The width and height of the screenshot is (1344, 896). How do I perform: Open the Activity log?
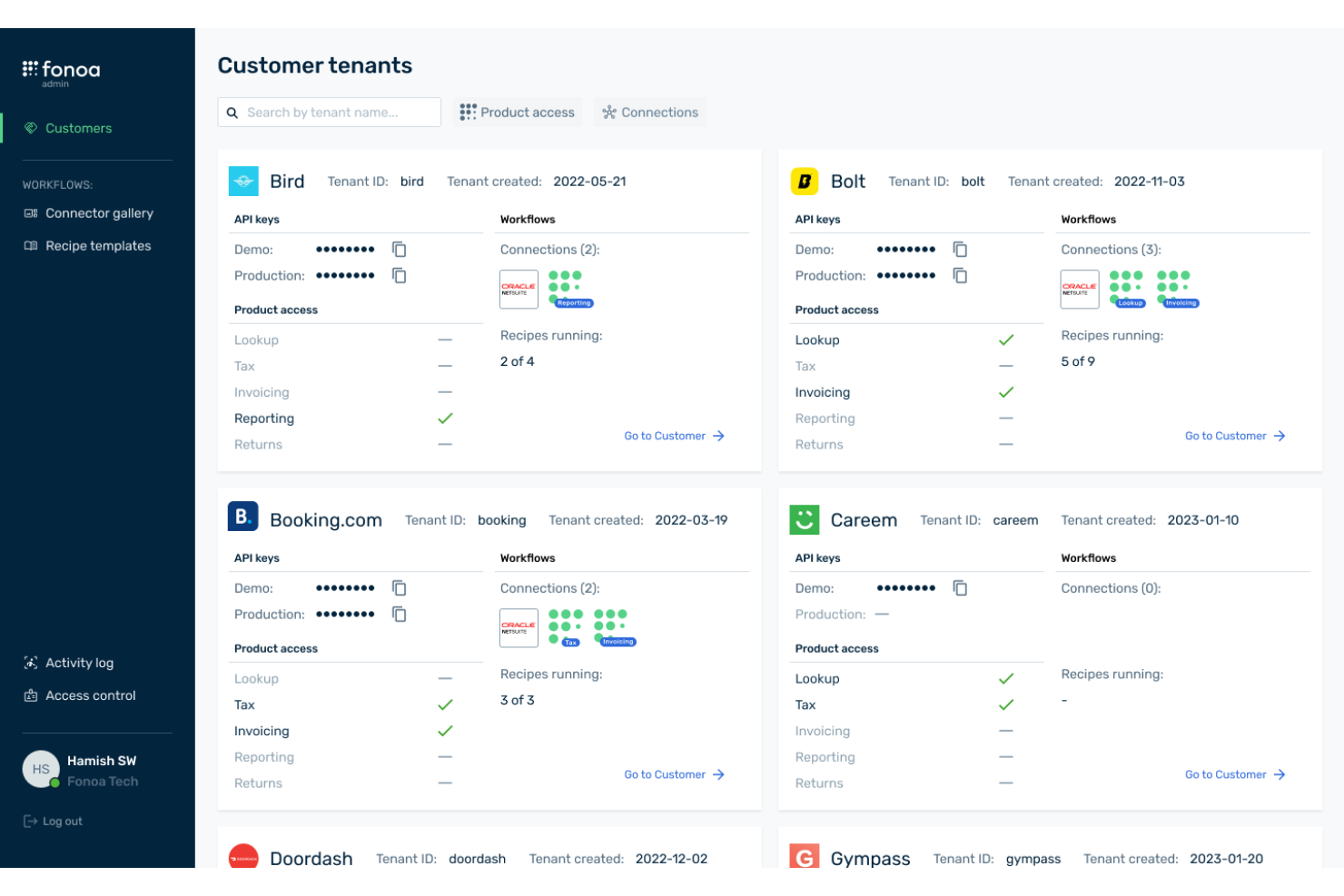point(69,663)
